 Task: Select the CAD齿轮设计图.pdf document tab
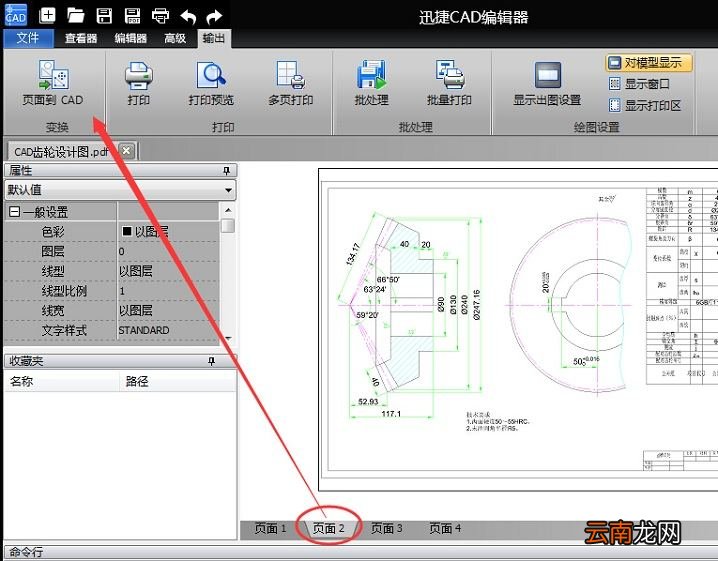tap(61, 152)
